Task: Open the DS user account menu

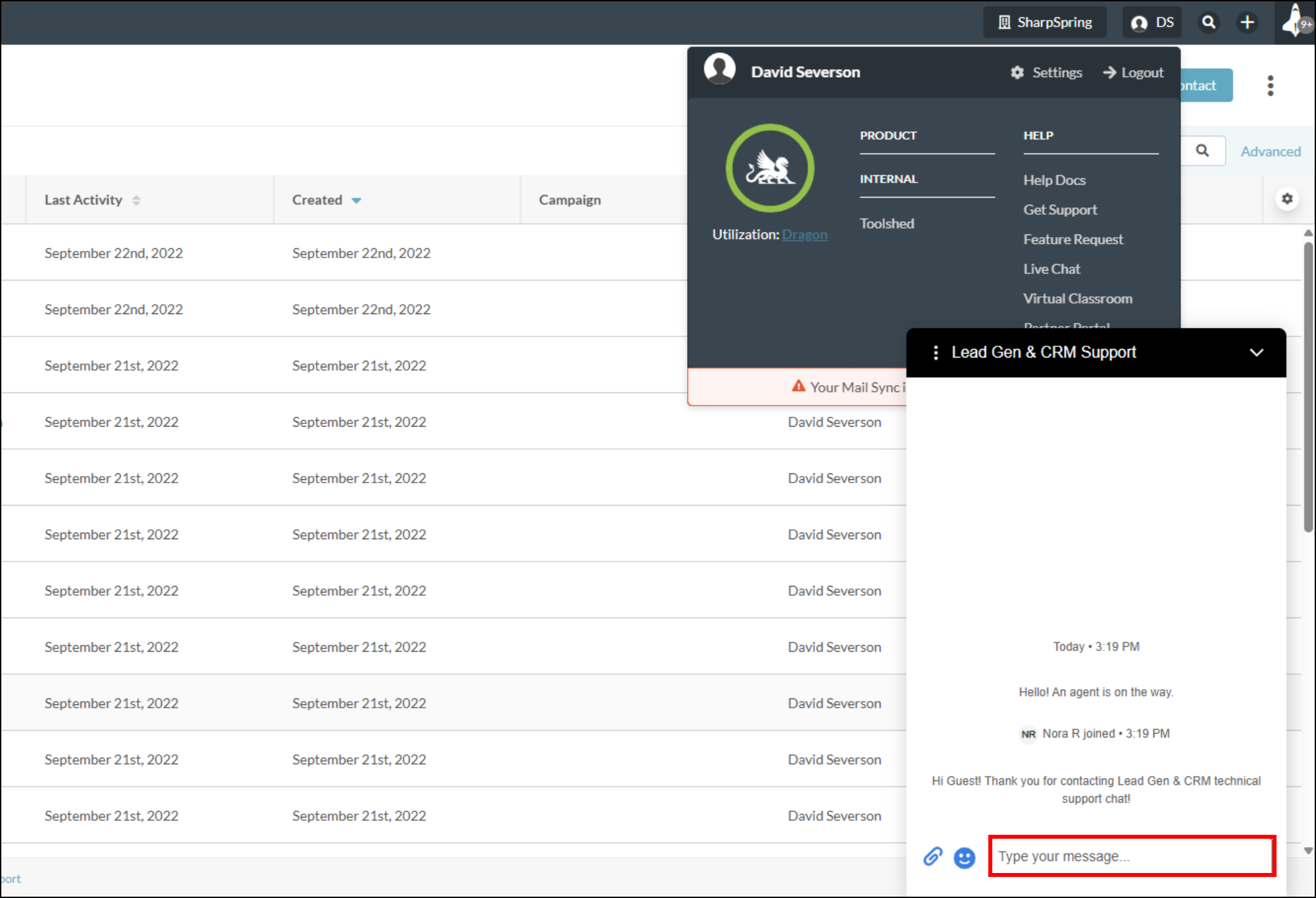Action: tap(1152, 22)
